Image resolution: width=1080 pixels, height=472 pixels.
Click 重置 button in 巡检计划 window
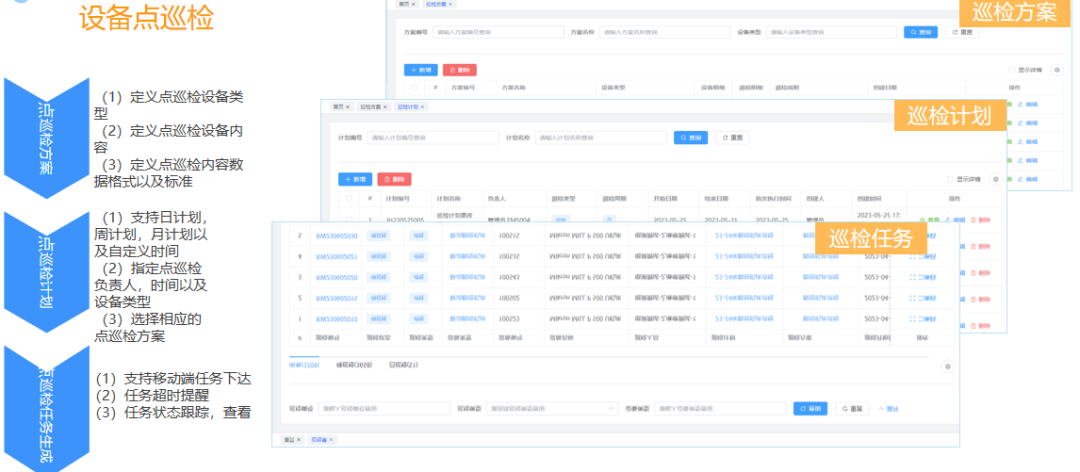733,138
